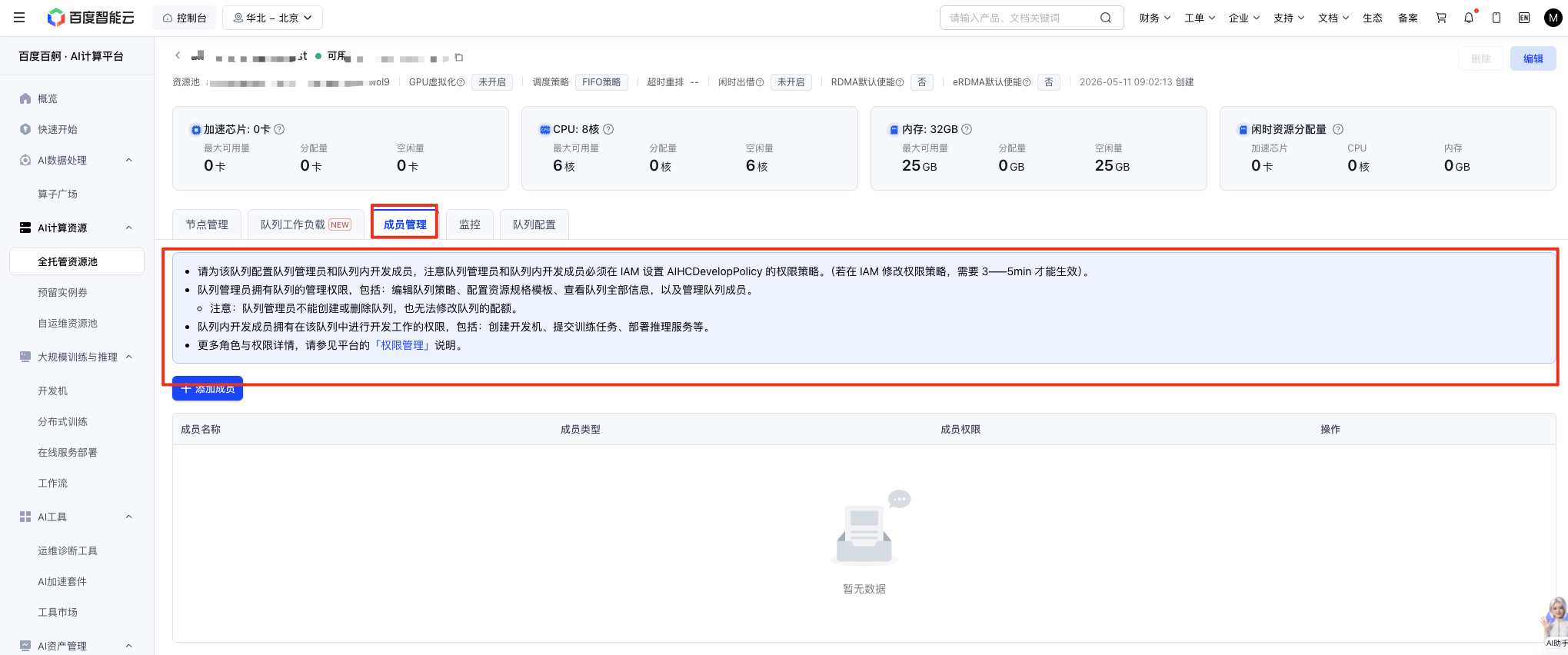Click the Baidu AI Cloud logo
The image size is (1568, 655).
91,18
